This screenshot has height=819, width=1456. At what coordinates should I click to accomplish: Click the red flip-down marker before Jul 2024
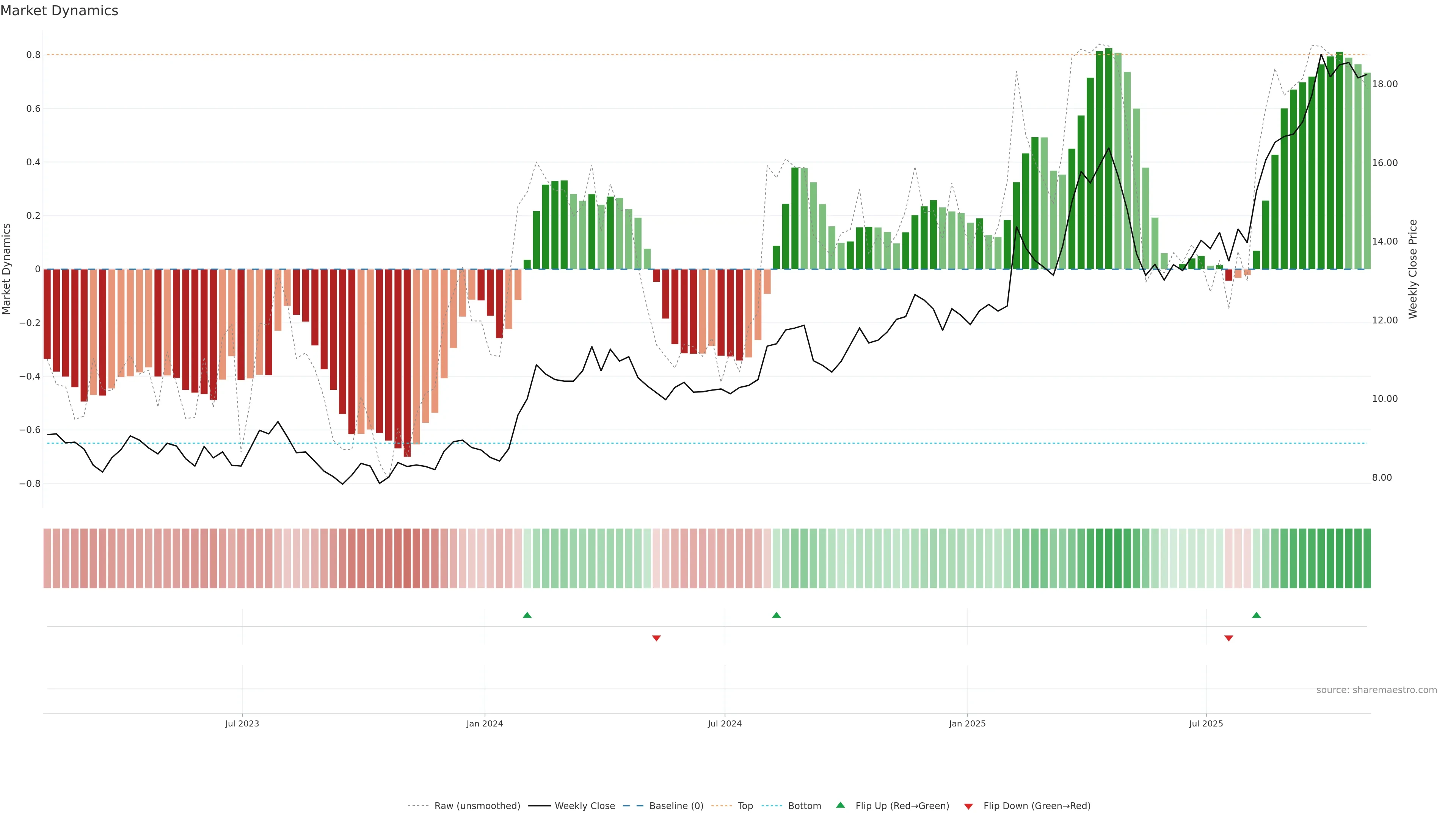point(656,638)
